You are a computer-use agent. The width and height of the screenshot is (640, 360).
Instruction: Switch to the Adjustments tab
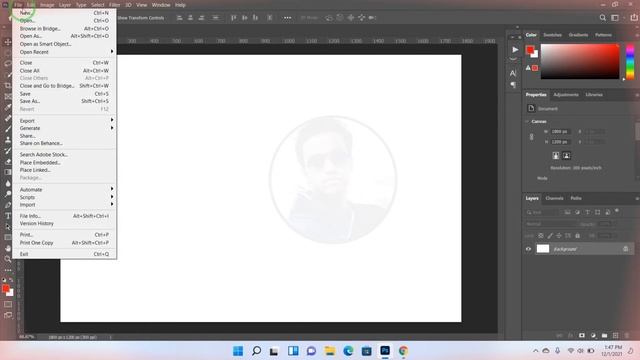(x=566, y=95)
